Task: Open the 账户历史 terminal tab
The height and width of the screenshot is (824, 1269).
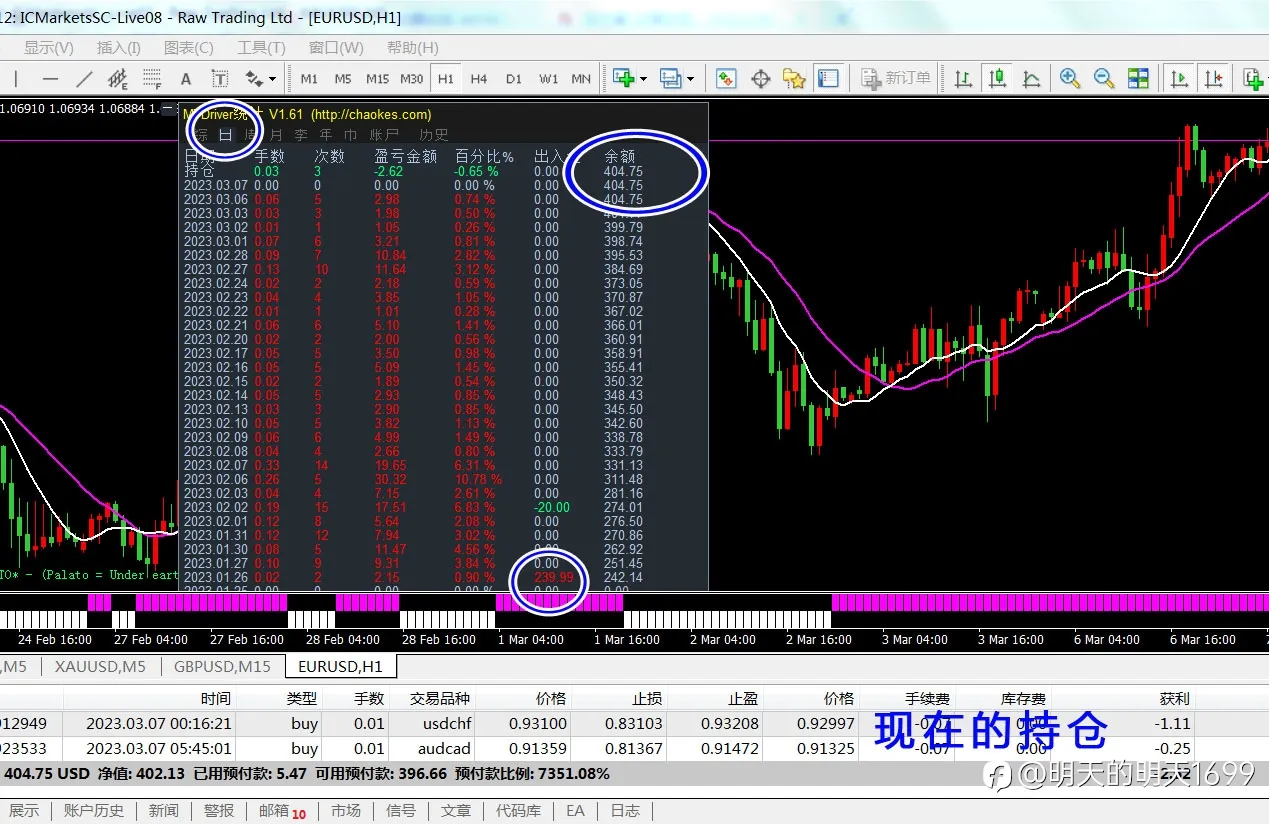Action: click(94, 811)
